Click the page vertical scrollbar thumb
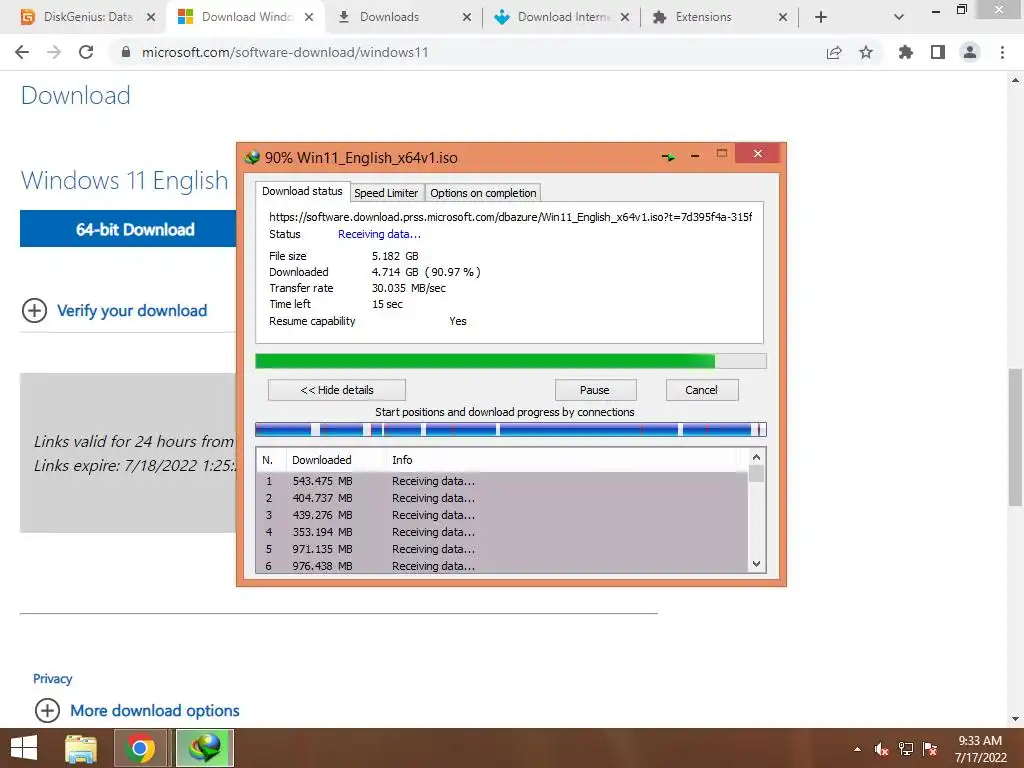Image resolution: width=1024 pixels, height=768 pixels. click(1015, 438)
